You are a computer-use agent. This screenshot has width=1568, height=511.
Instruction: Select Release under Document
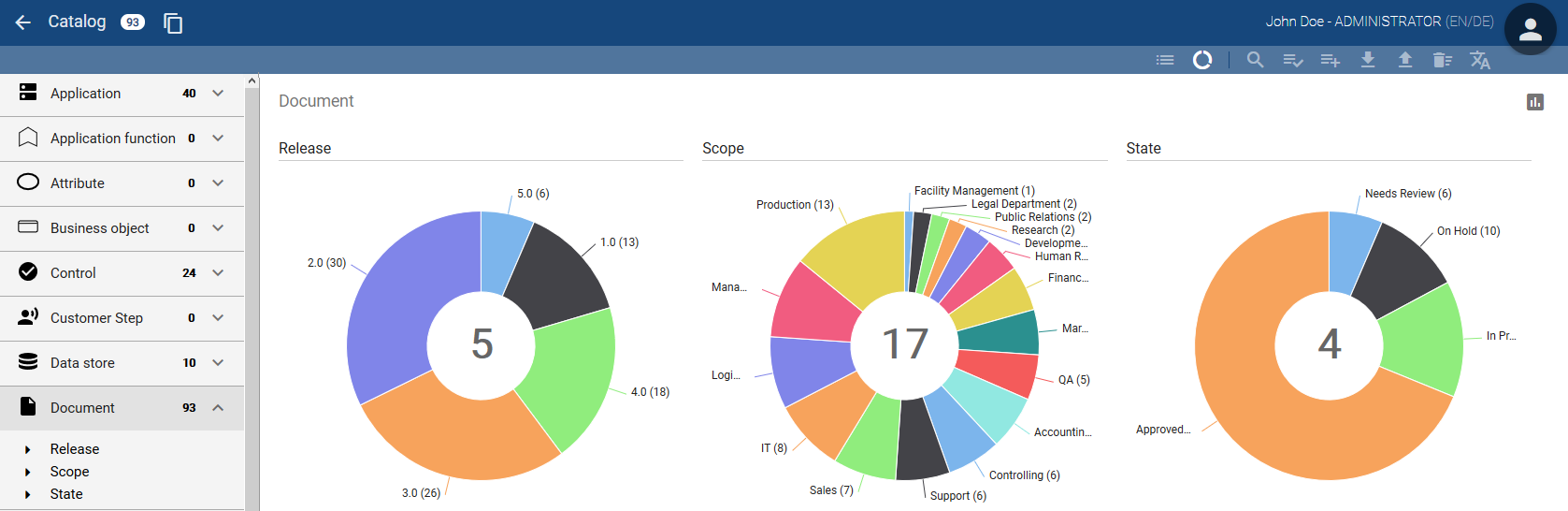click(x=75, y=449)
